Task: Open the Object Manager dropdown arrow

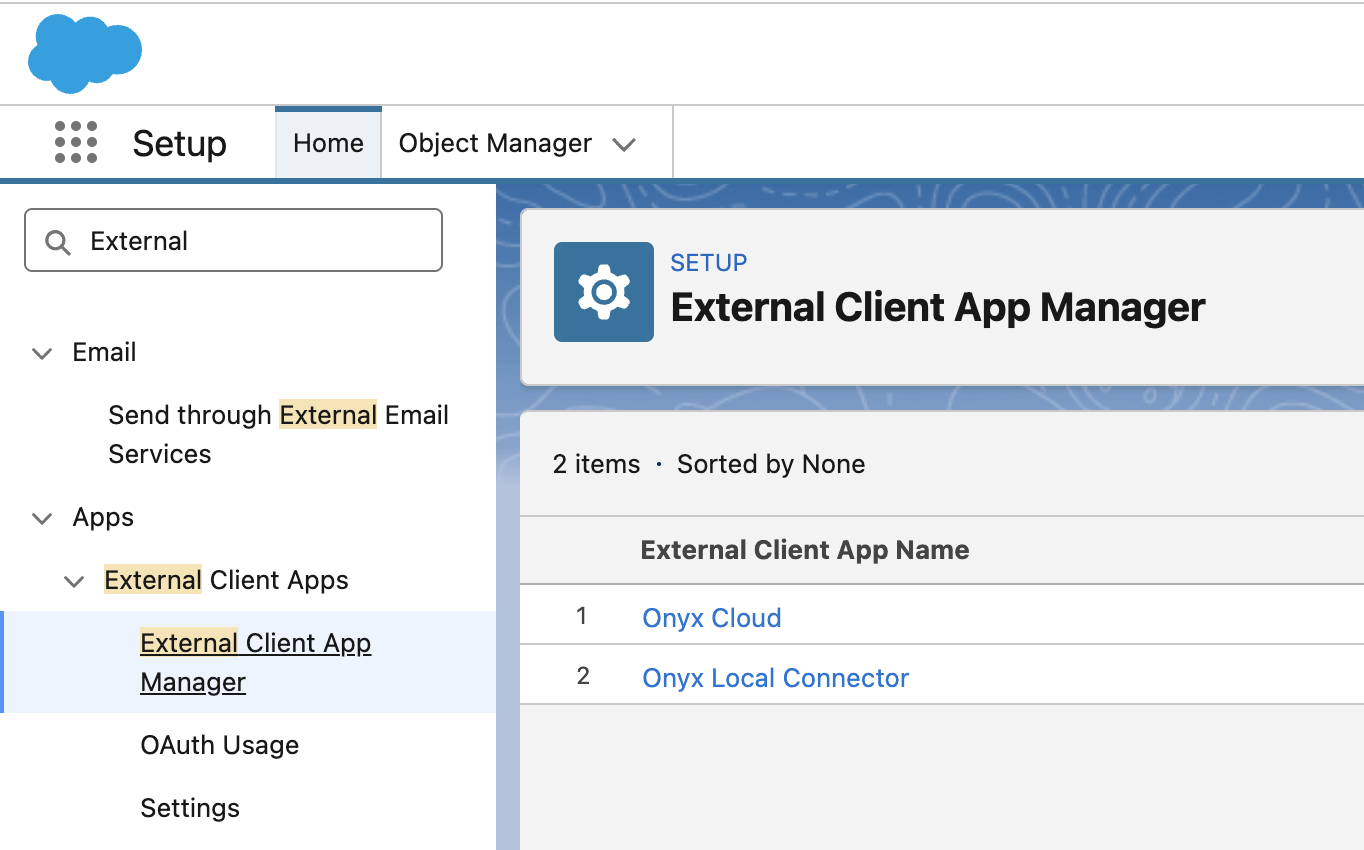Action: [624, 145]
